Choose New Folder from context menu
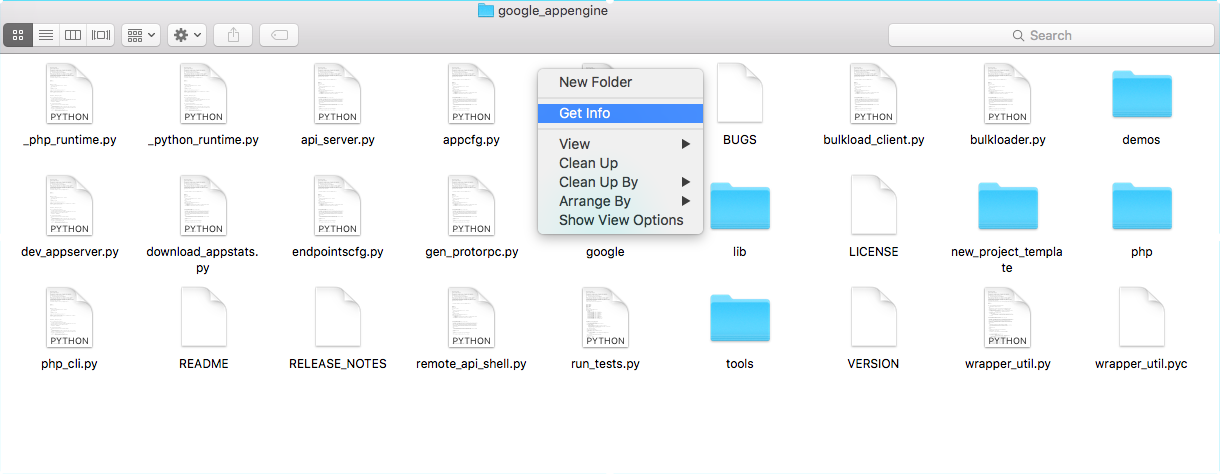The width and height of the screenshot is (1220, 474). coord(620,82)
